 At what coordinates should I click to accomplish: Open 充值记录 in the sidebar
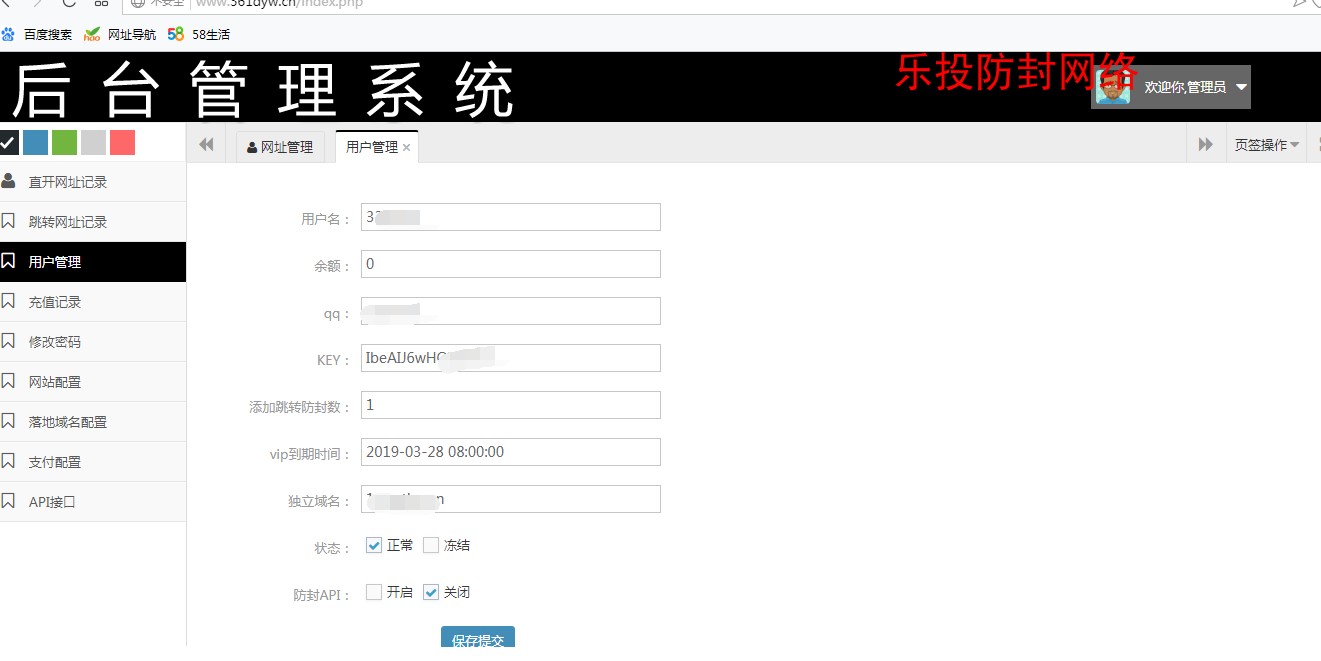pyautogui.click(x=93, y=302)
